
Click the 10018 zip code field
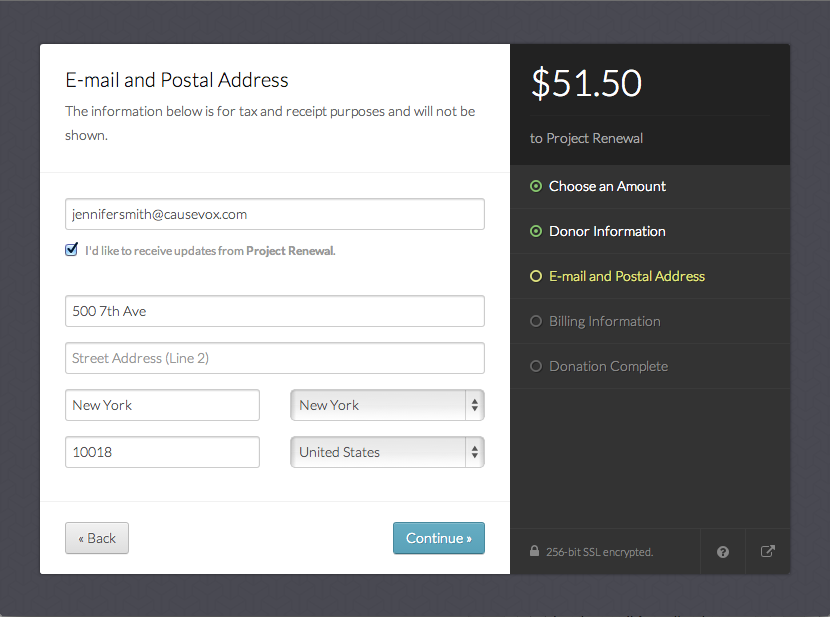pyautogui.click(x=163, y=452)
